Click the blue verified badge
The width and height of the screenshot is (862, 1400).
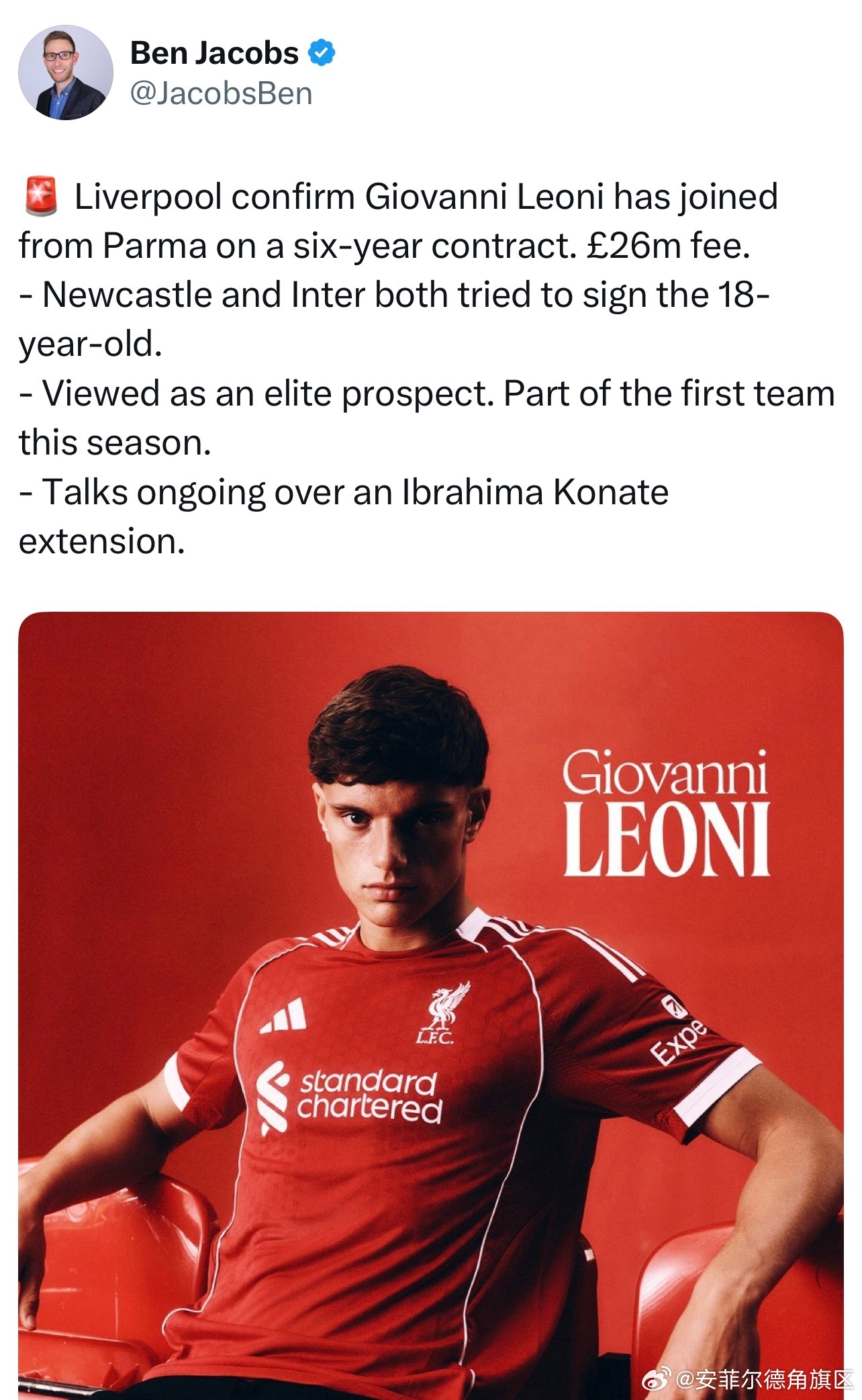point(322,53)
